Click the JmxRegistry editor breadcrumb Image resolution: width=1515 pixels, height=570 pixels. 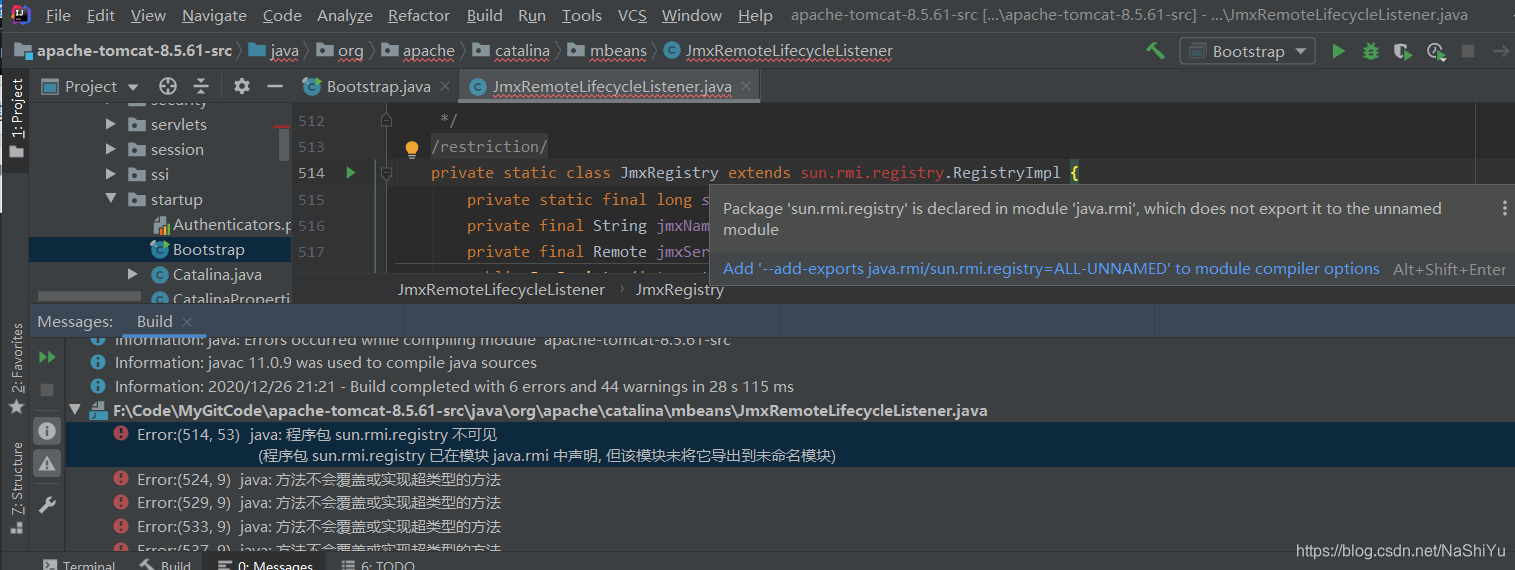coord(680,289)
